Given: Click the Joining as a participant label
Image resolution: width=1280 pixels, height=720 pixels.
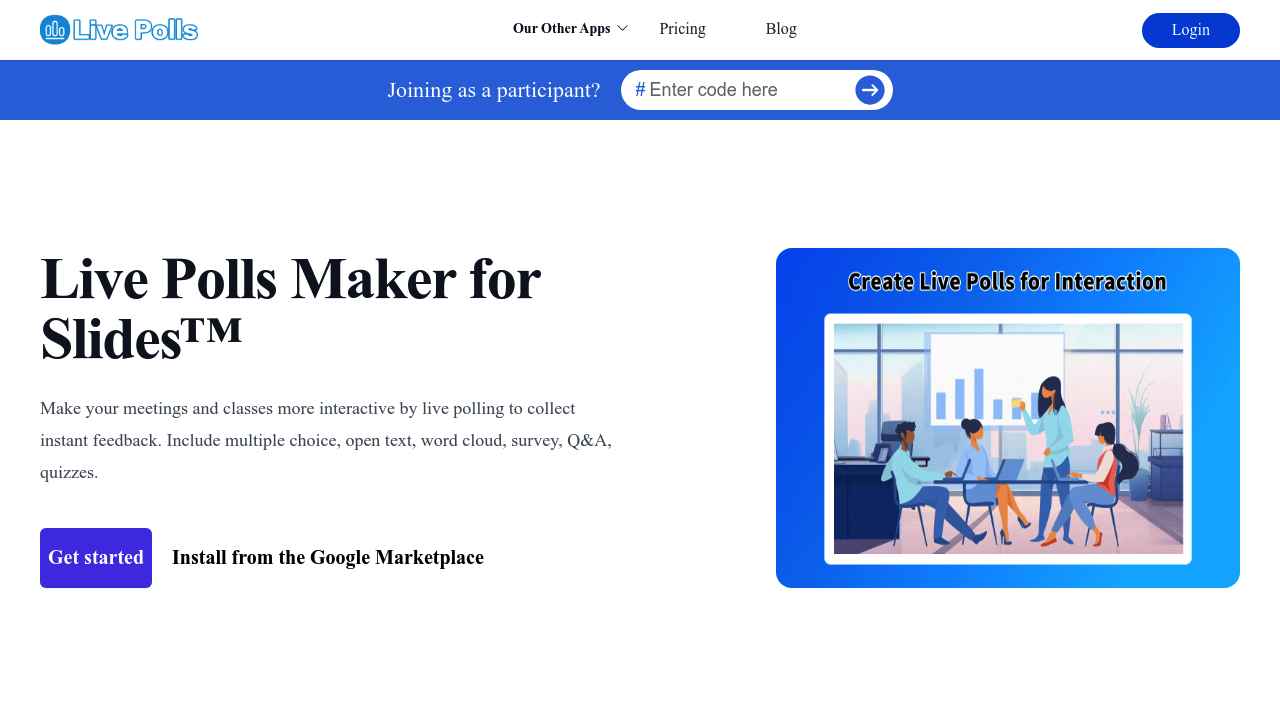Looking at the screenshot, I should [x=494, y=90].
